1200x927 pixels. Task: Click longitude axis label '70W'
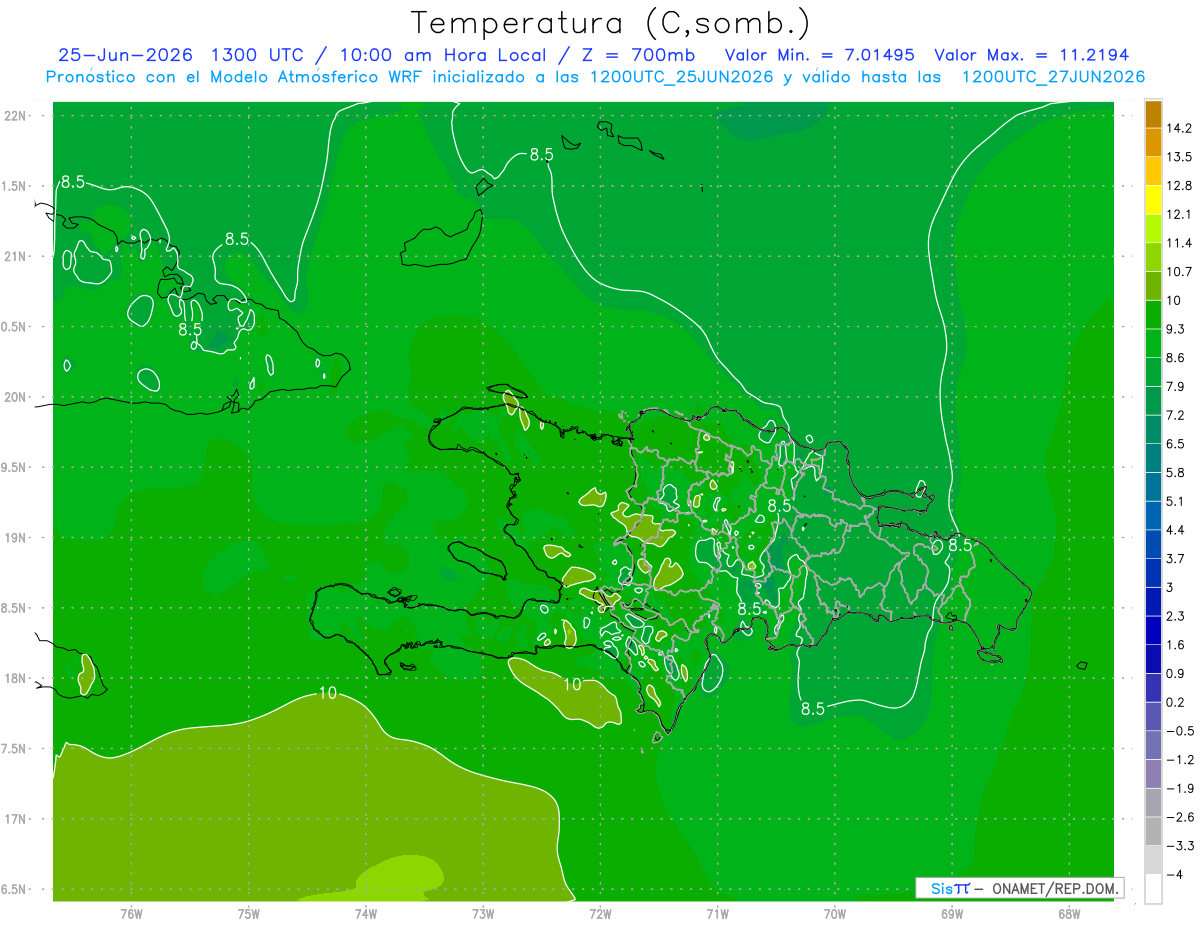coord(835,913)
